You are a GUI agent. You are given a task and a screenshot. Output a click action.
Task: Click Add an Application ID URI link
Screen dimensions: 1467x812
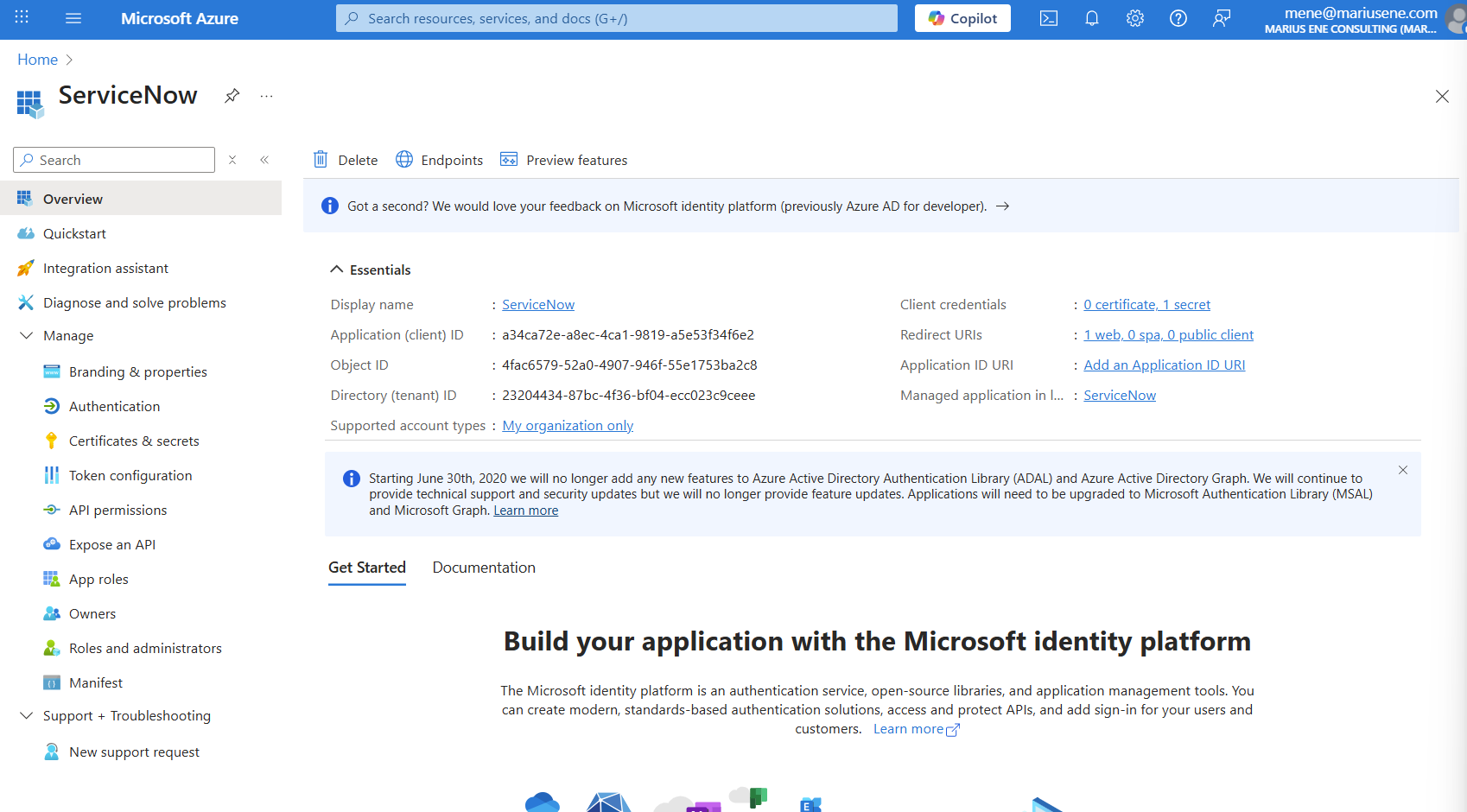pos(1164,365)
